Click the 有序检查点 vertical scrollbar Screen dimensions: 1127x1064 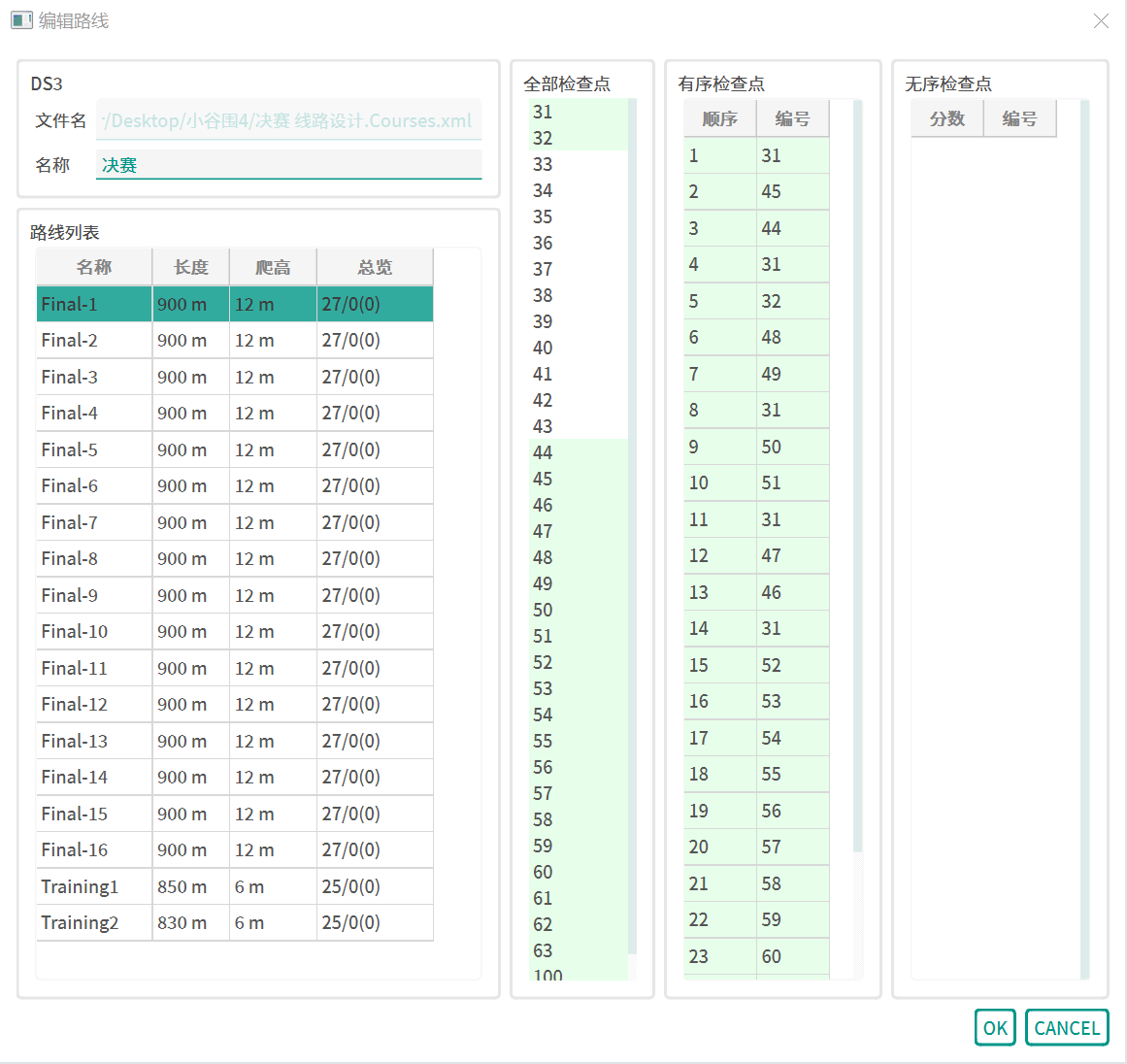857,476
